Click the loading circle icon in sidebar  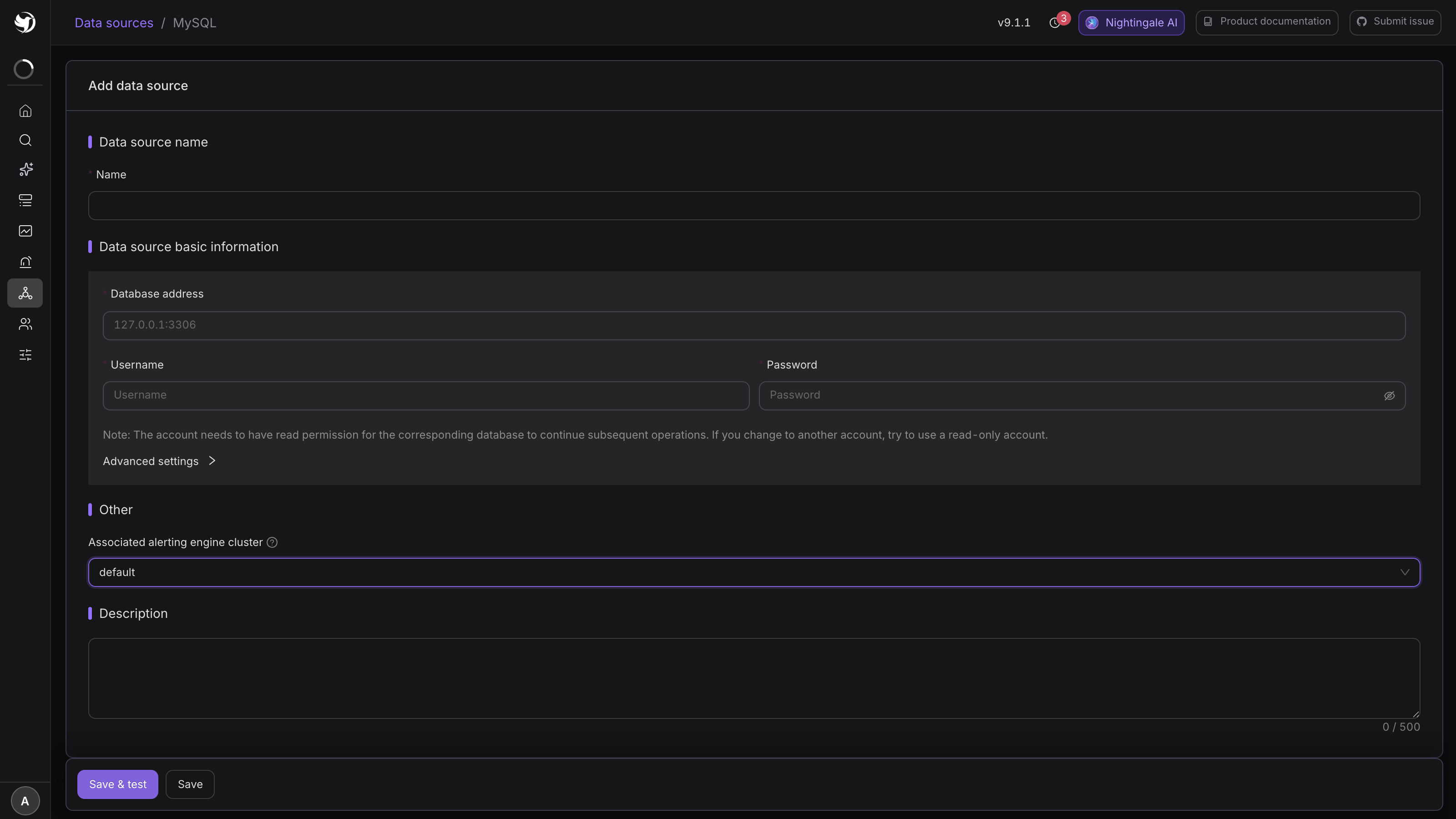pyautogui.click(x=24, y=69)
